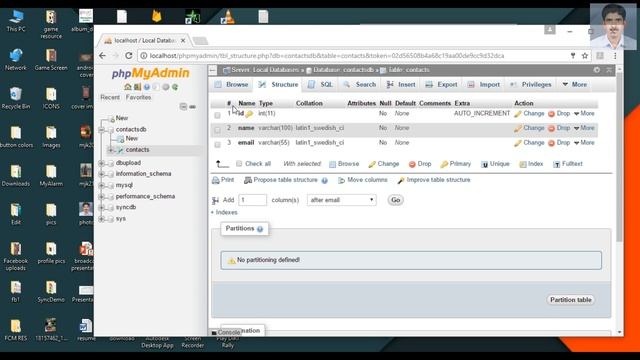The image size is (640, 360).
Task: Expand the dbupload database node
Action: [x=102, y=163]
